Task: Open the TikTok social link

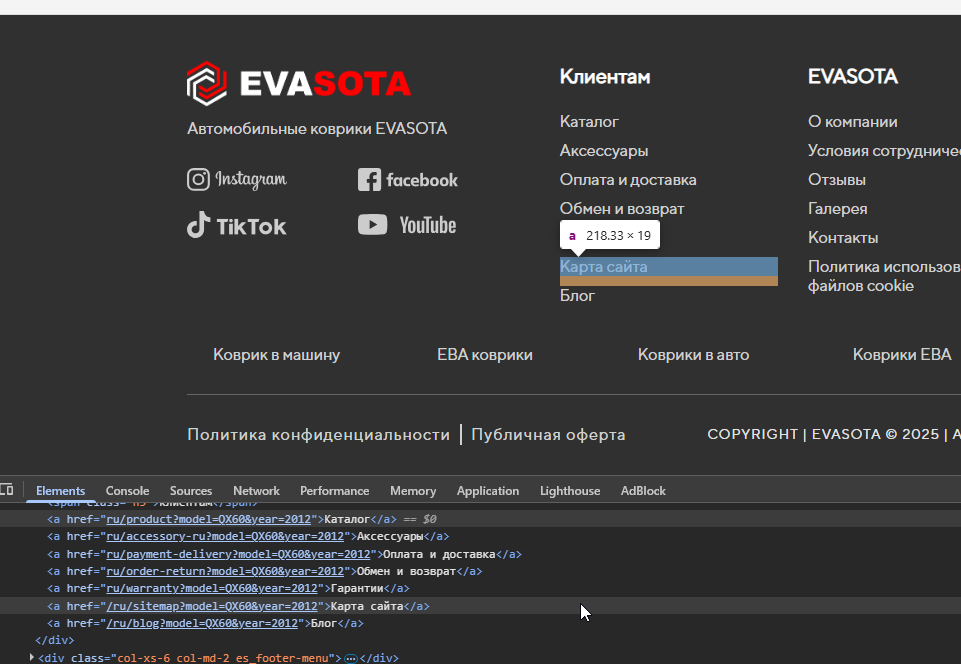Action: [x=237, y=225]
